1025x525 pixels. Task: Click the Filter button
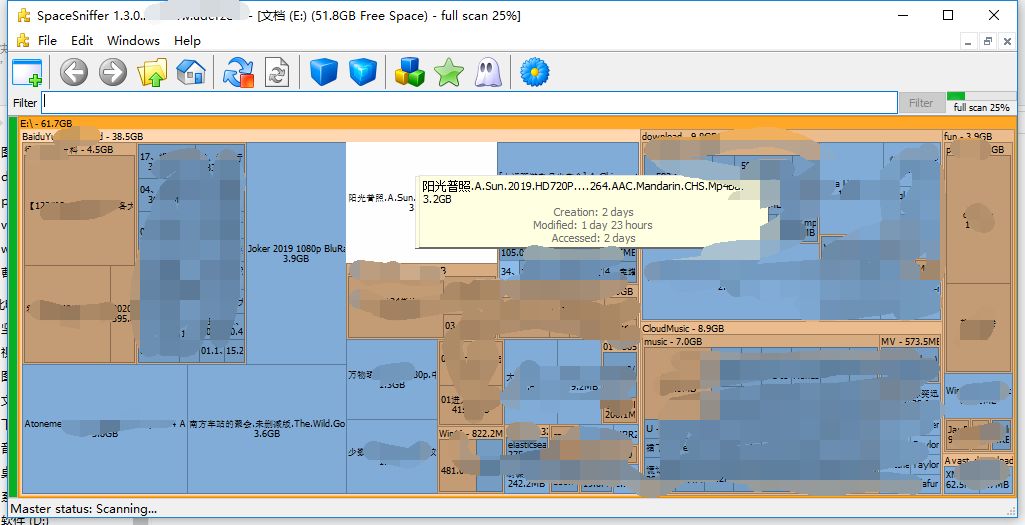point(920,103)
